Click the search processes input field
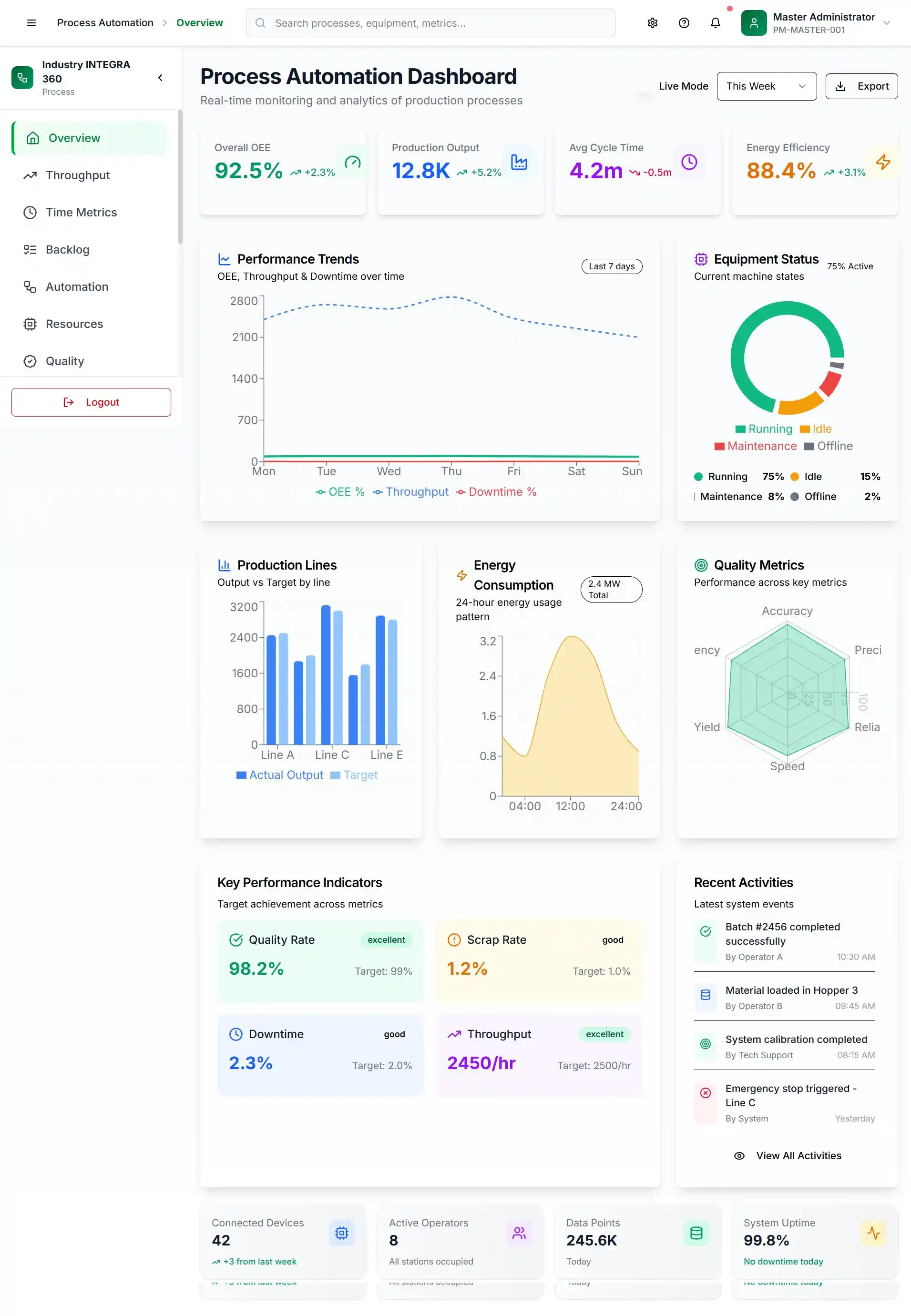 coord(430,23)
